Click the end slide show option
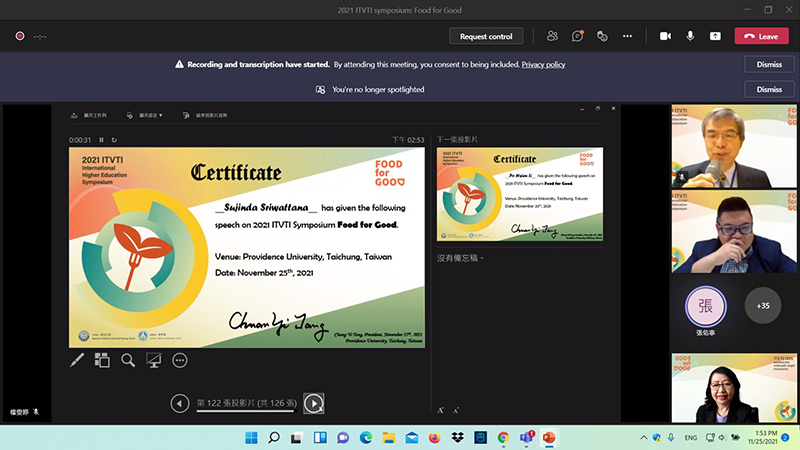Screen dimensions: 800x450 [205, 115]
